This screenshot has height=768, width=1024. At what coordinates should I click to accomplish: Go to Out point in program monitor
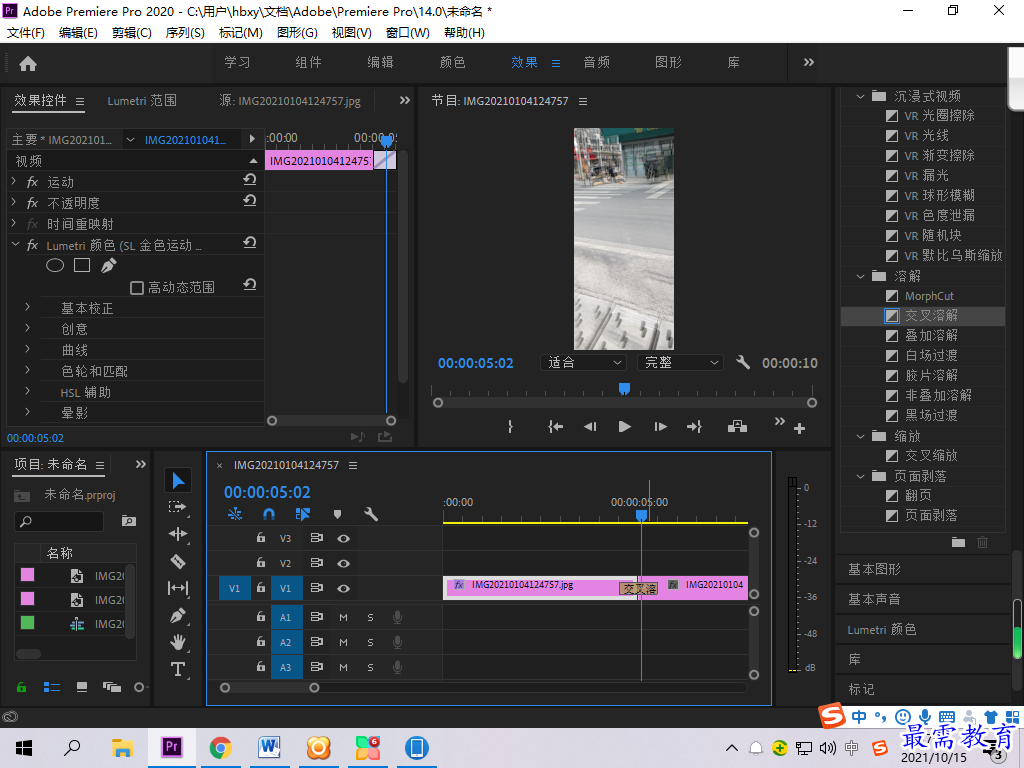click(x=694, y=426)
